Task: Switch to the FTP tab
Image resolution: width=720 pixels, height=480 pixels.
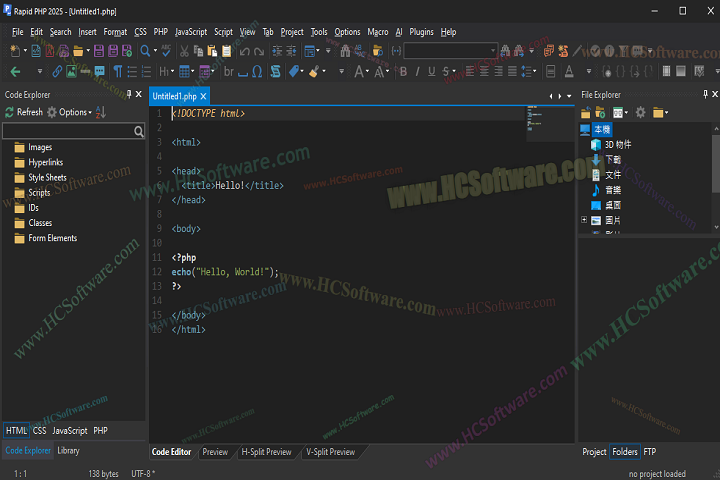Action: (650, 452)
